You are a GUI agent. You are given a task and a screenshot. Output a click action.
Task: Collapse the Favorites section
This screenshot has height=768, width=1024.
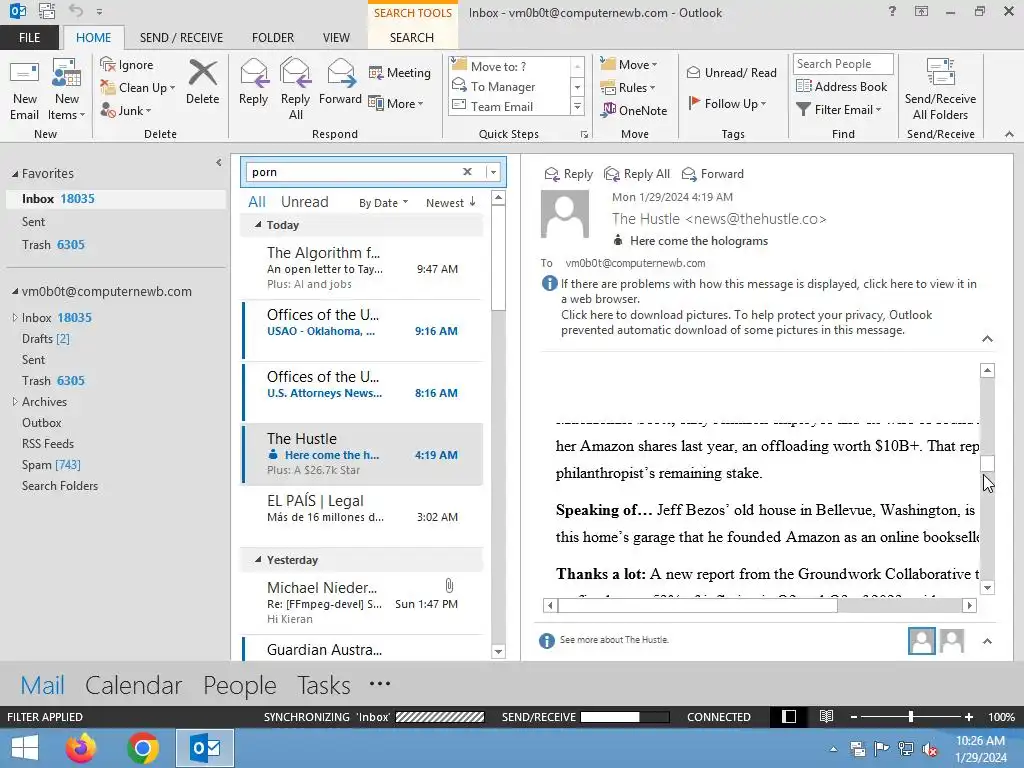pos(14,174)
